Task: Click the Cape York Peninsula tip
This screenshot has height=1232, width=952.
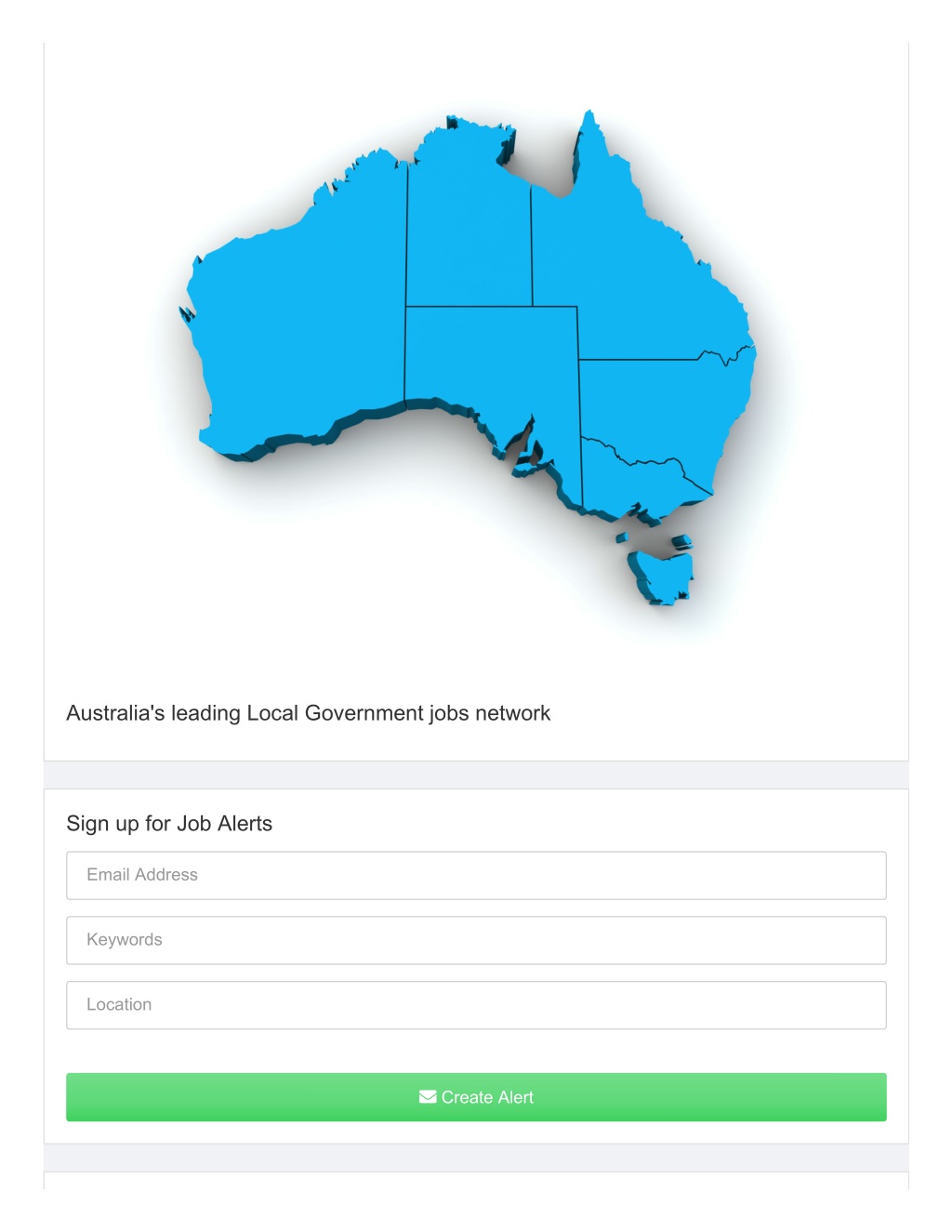Action: [x=589, y=116]
